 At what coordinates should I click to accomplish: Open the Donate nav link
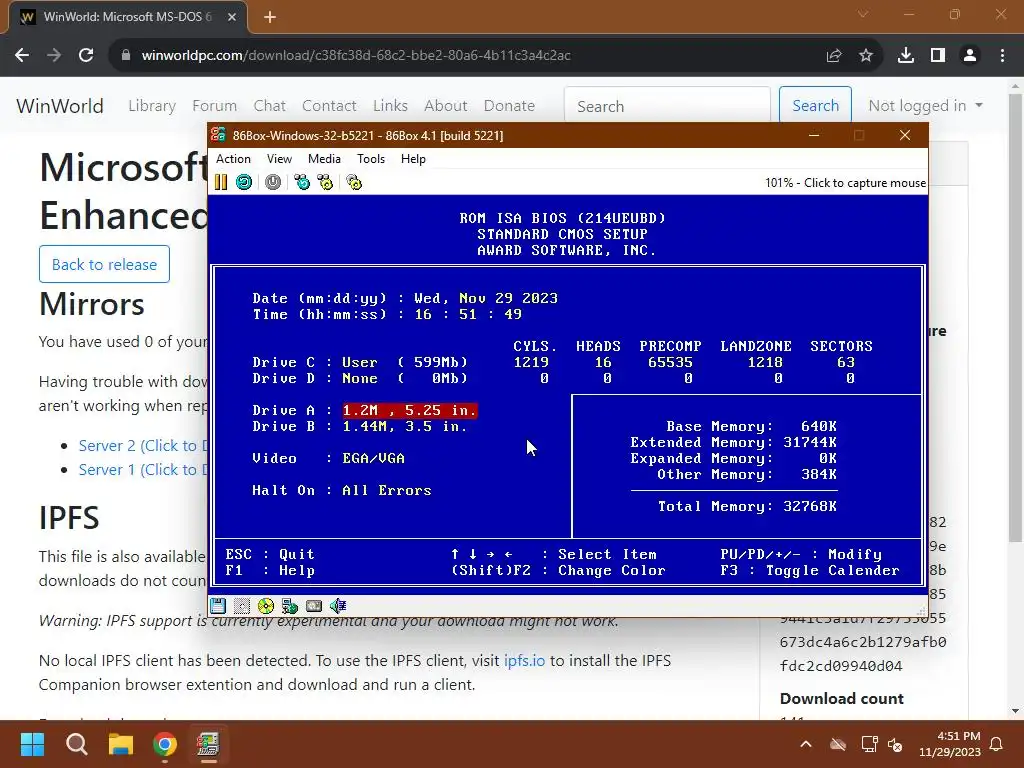[x=509, y=106]
